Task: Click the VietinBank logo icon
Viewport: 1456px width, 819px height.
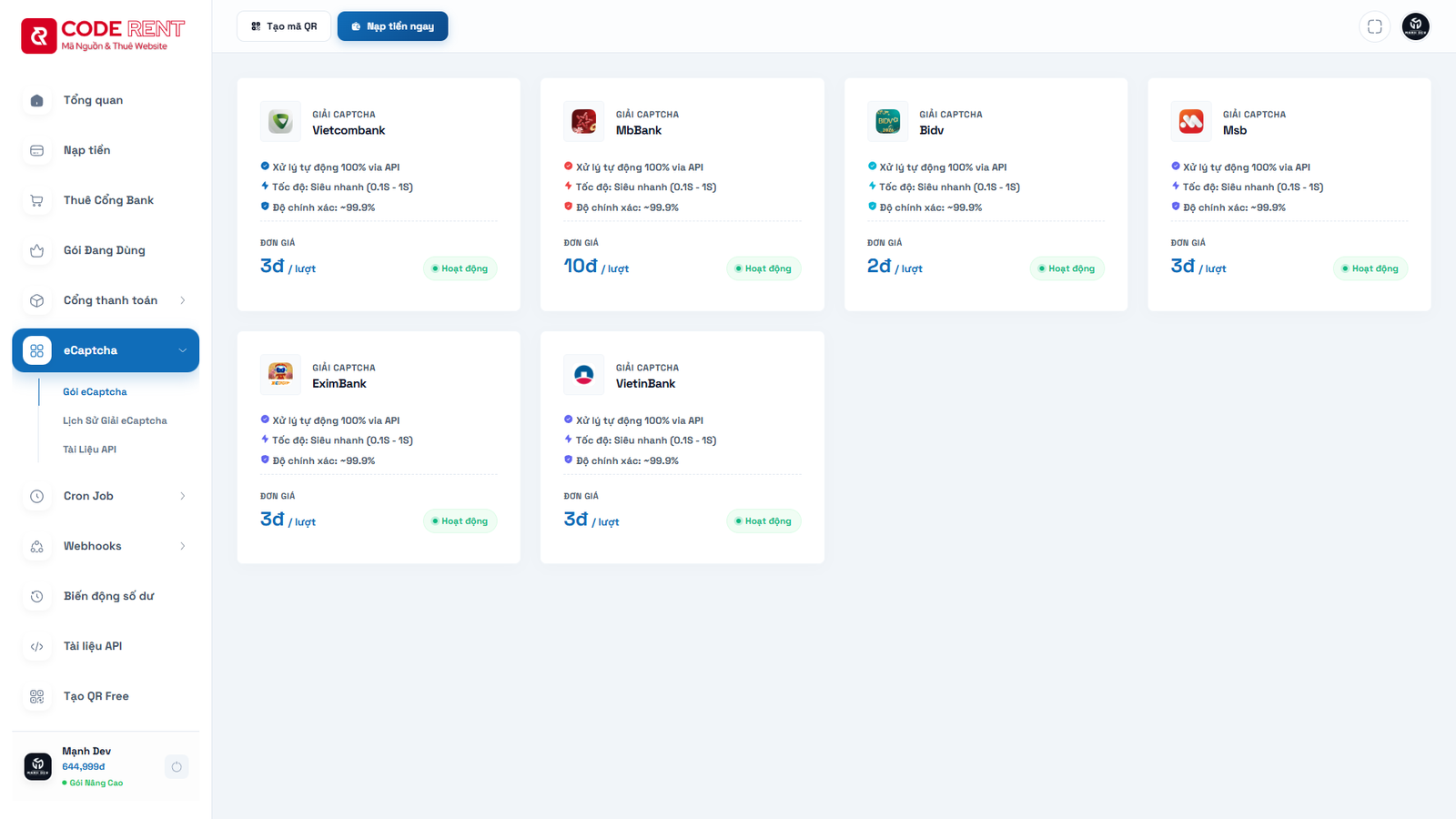Action: (583, 375)
